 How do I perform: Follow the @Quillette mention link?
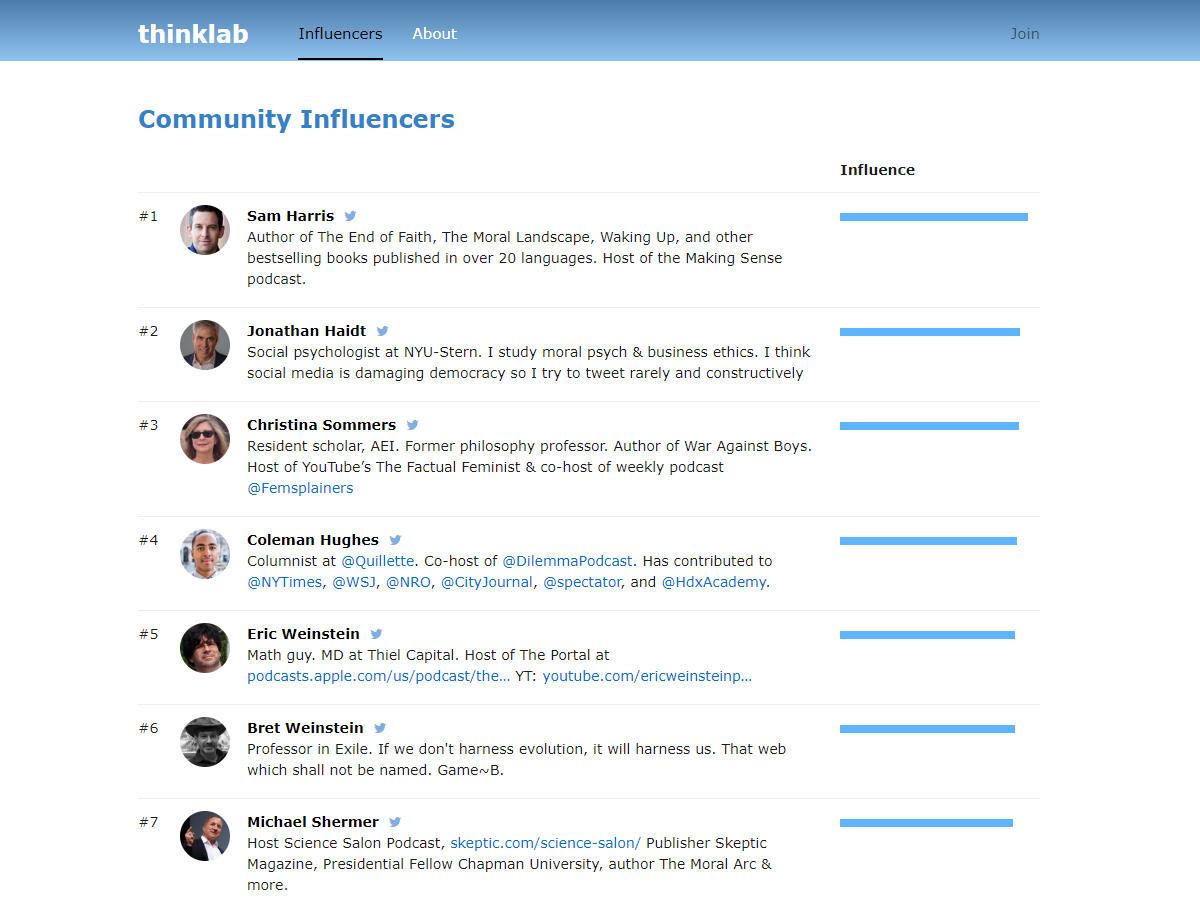[377, 561]
